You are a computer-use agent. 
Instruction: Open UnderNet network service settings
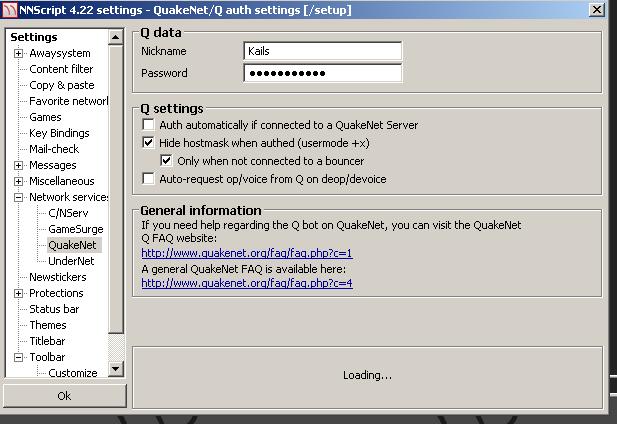point(71,261)
